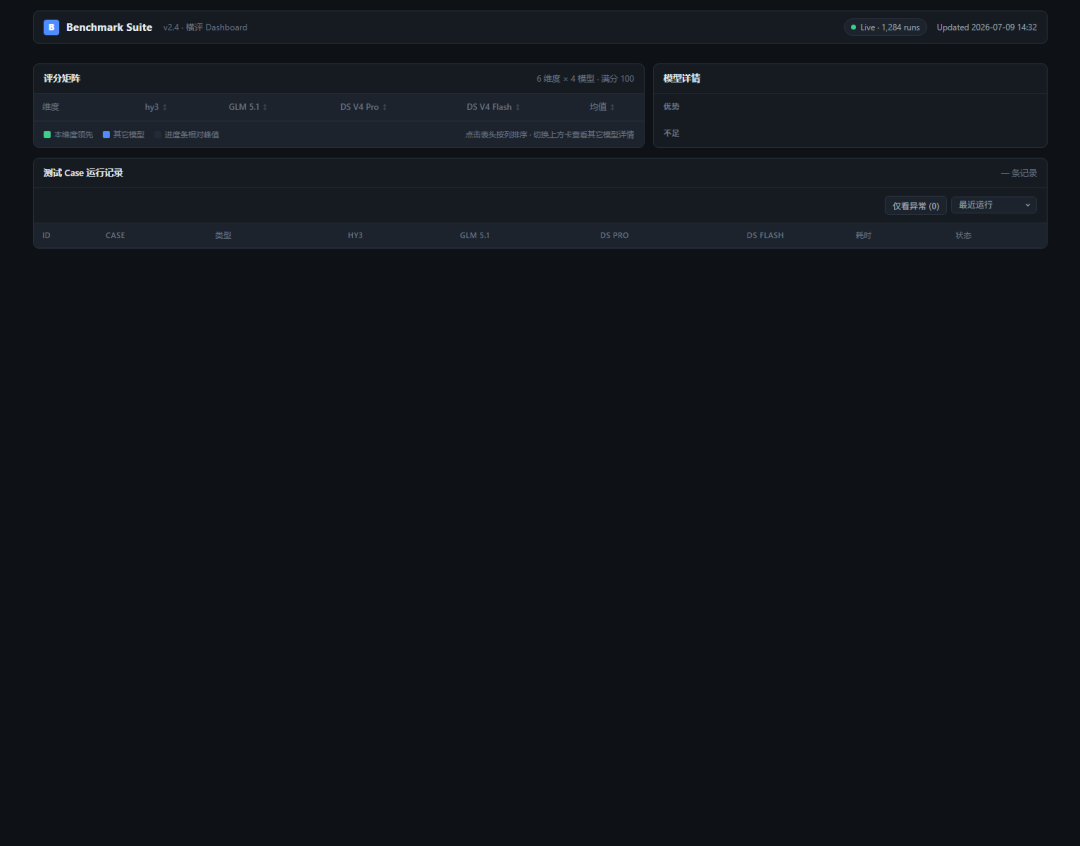Click sort arrows beside GLM 5.1 header
Screen dimensions: 1080x846
tap(264, 107)
